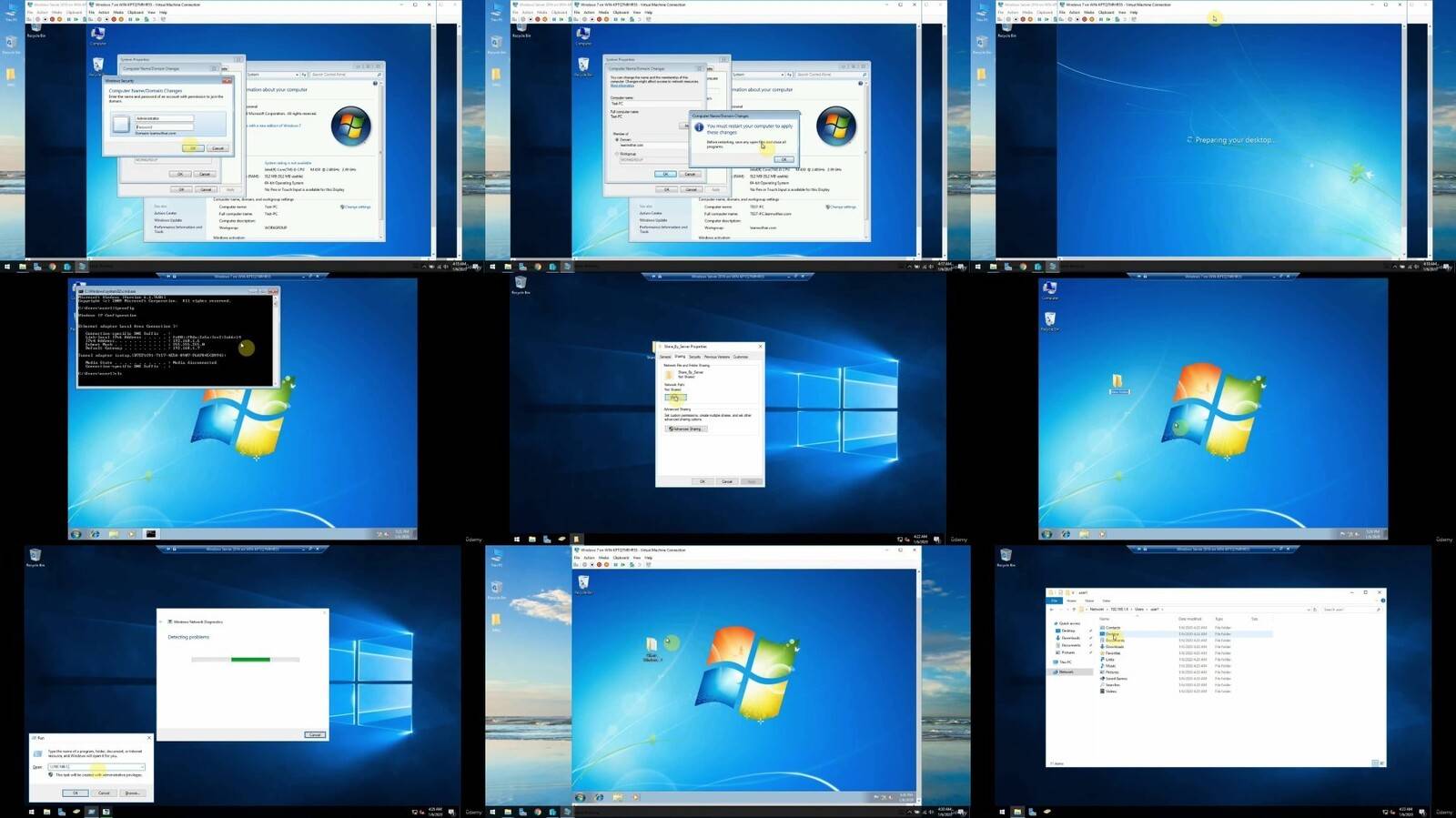
Task: Select the Videos folder in user1 file list
Action: click(x=1108, y=691)
